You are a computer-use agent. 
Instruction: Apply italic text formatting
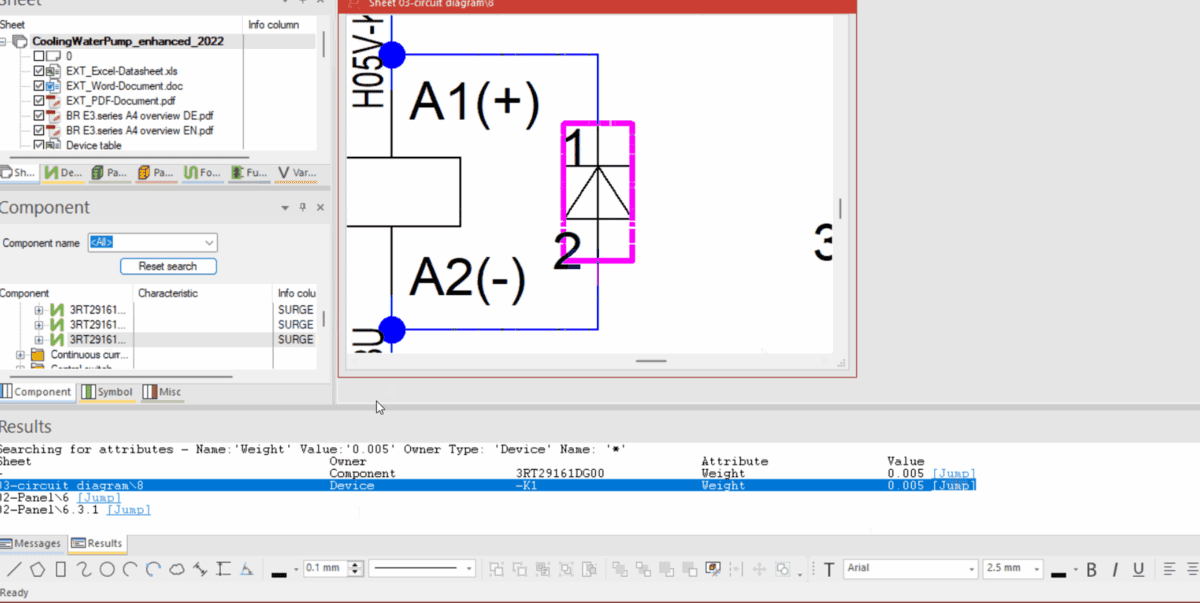(x=1113, y=568)
